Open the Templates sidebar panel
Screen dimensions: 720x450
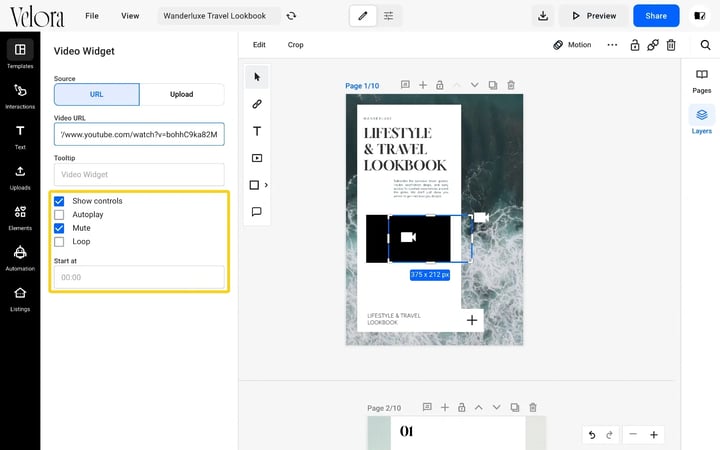click(x=20, y=54)
